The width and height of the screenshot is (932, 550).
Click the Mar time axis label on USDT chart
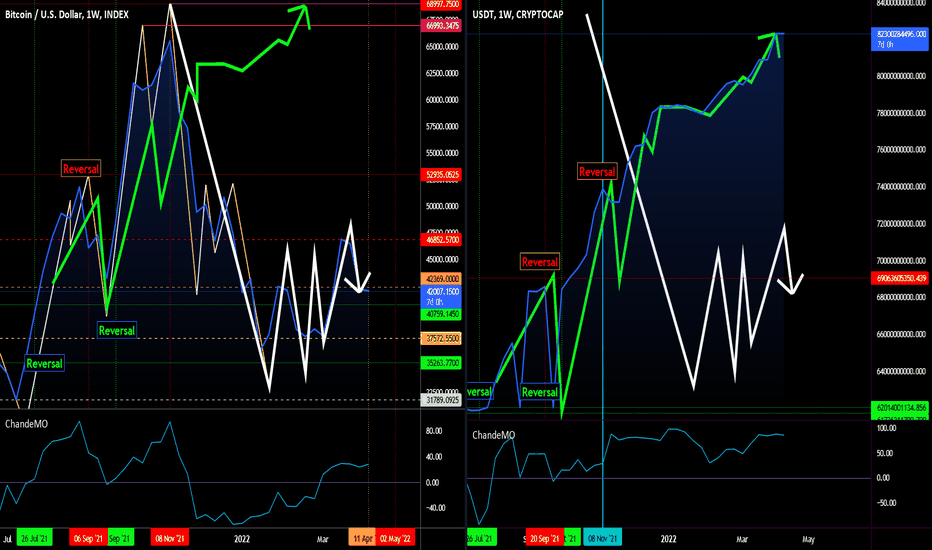tap(742, 539)
